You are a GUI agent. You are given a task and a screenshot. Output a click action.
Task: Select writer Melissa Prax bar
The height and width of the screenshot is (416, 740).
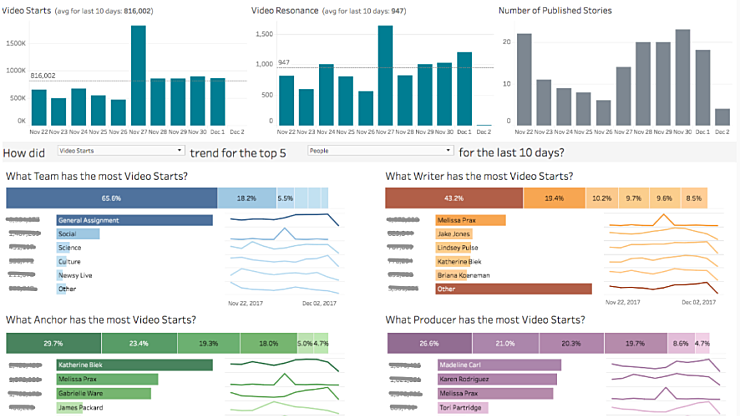tap(469, 220)
